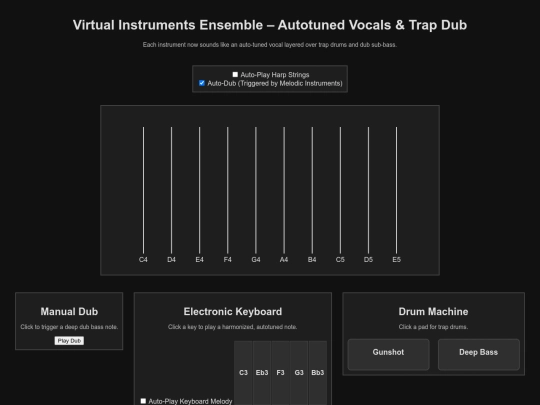Hit the Deep Bass drum pad
The height and width of the screenshot is (405, 540).
click(479, 354)
